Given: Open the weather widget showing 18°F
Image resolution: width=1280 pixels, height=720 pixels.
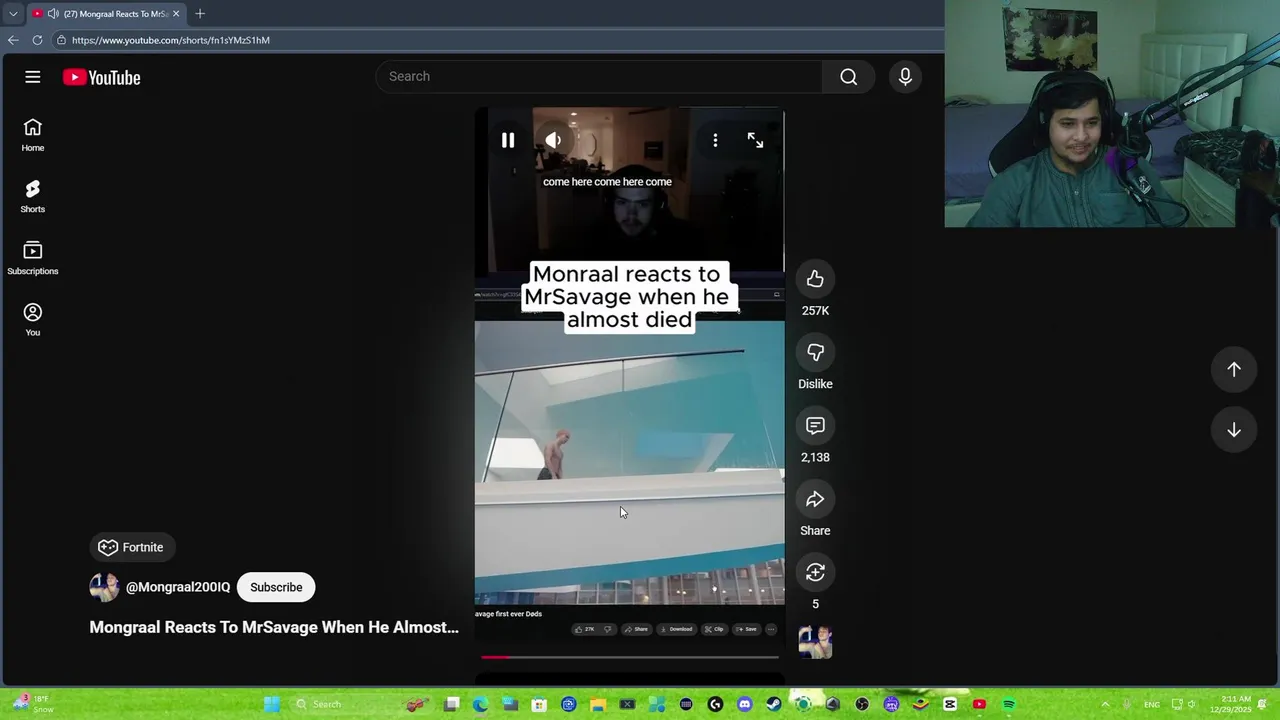Looking at the screenshot, I should [32, 704].
